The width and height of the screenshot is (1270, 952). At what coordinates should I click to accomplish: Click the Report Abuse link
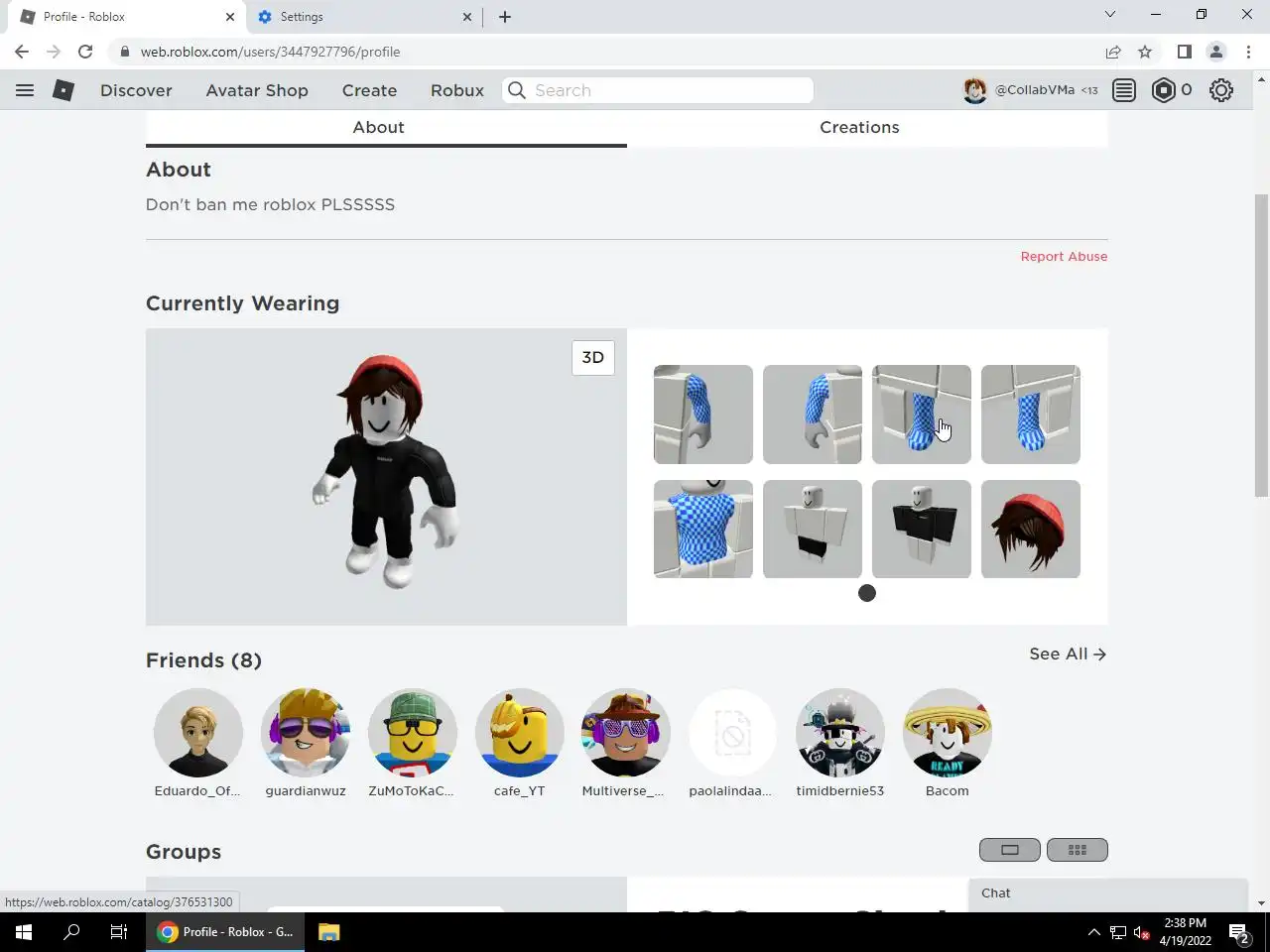coord(1064,256)
